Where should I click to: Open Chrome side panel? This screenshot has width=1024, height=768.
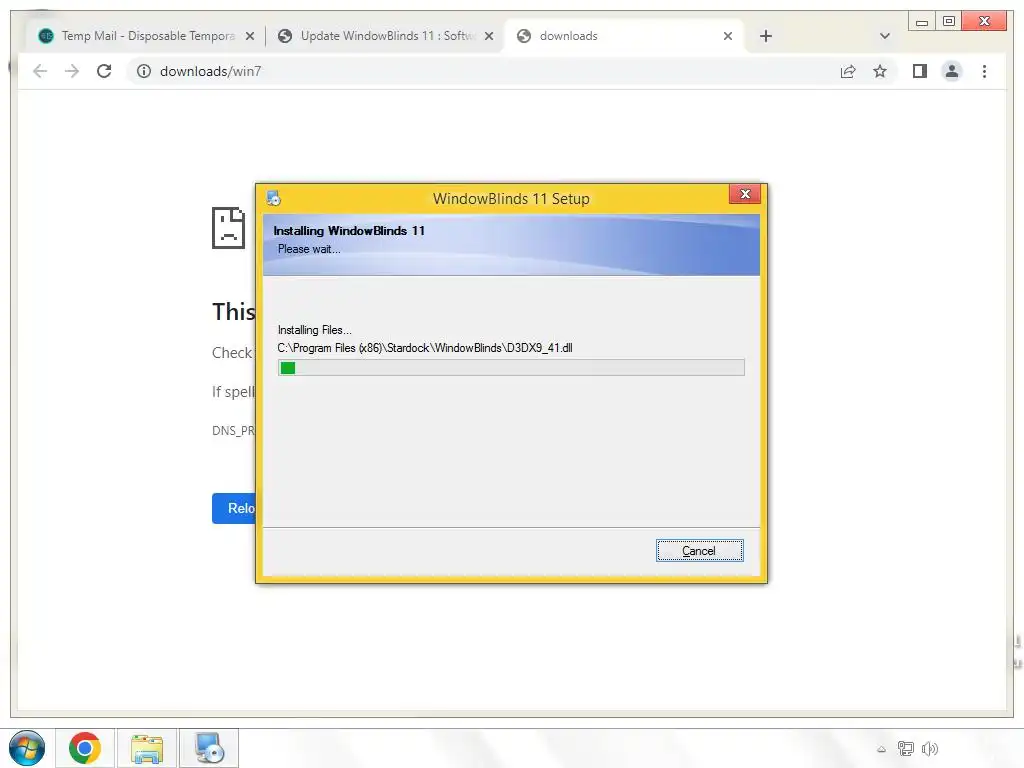pos(920,71)
